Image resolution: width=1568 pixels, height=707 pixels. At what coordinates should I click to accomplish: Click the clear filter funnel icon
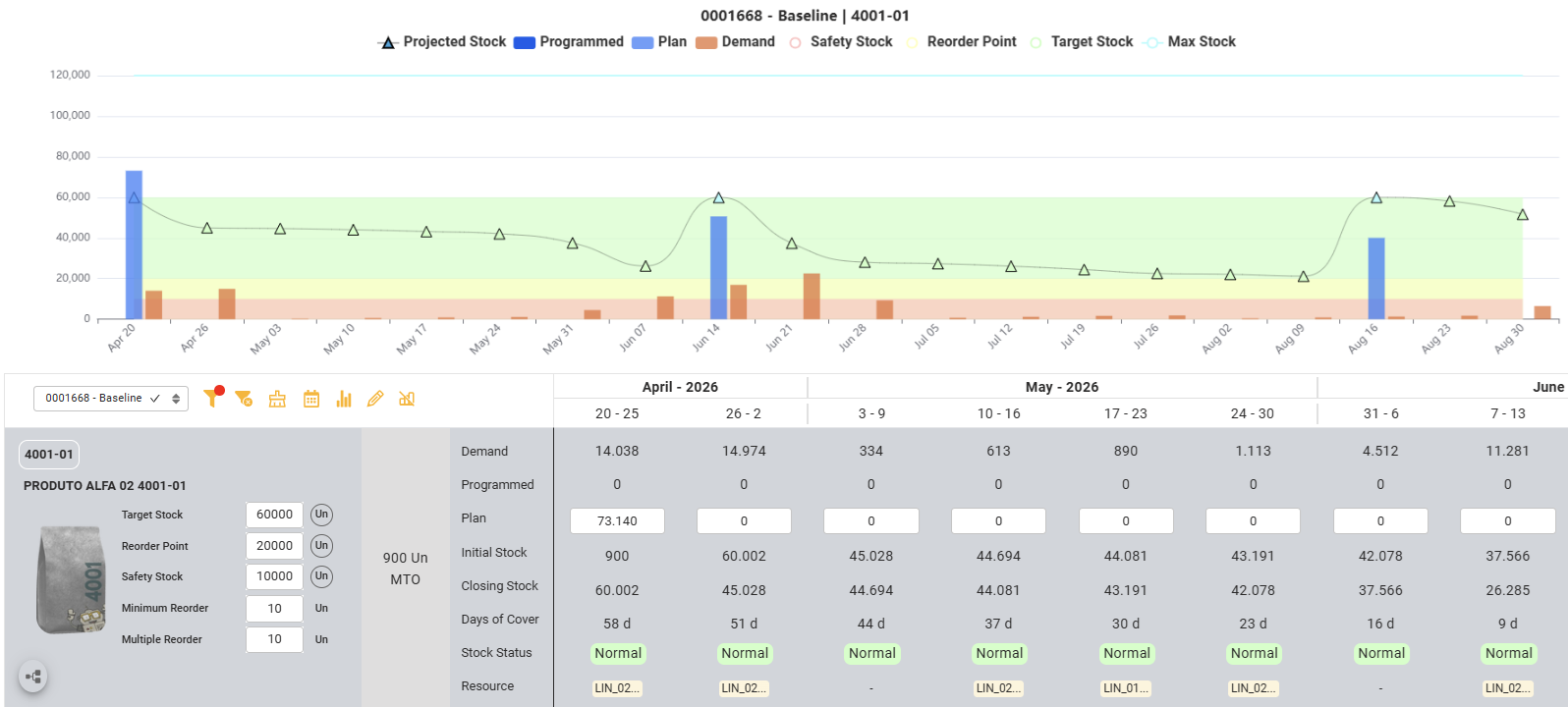(x=244, y=399)
